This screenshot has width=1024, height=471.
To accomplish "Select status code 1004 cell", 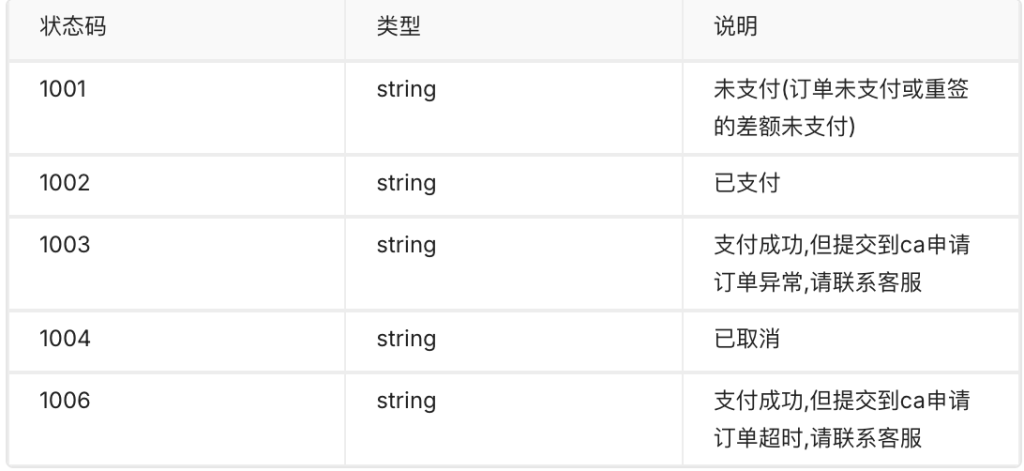I will pyautogui.click(x=65, y=339).
